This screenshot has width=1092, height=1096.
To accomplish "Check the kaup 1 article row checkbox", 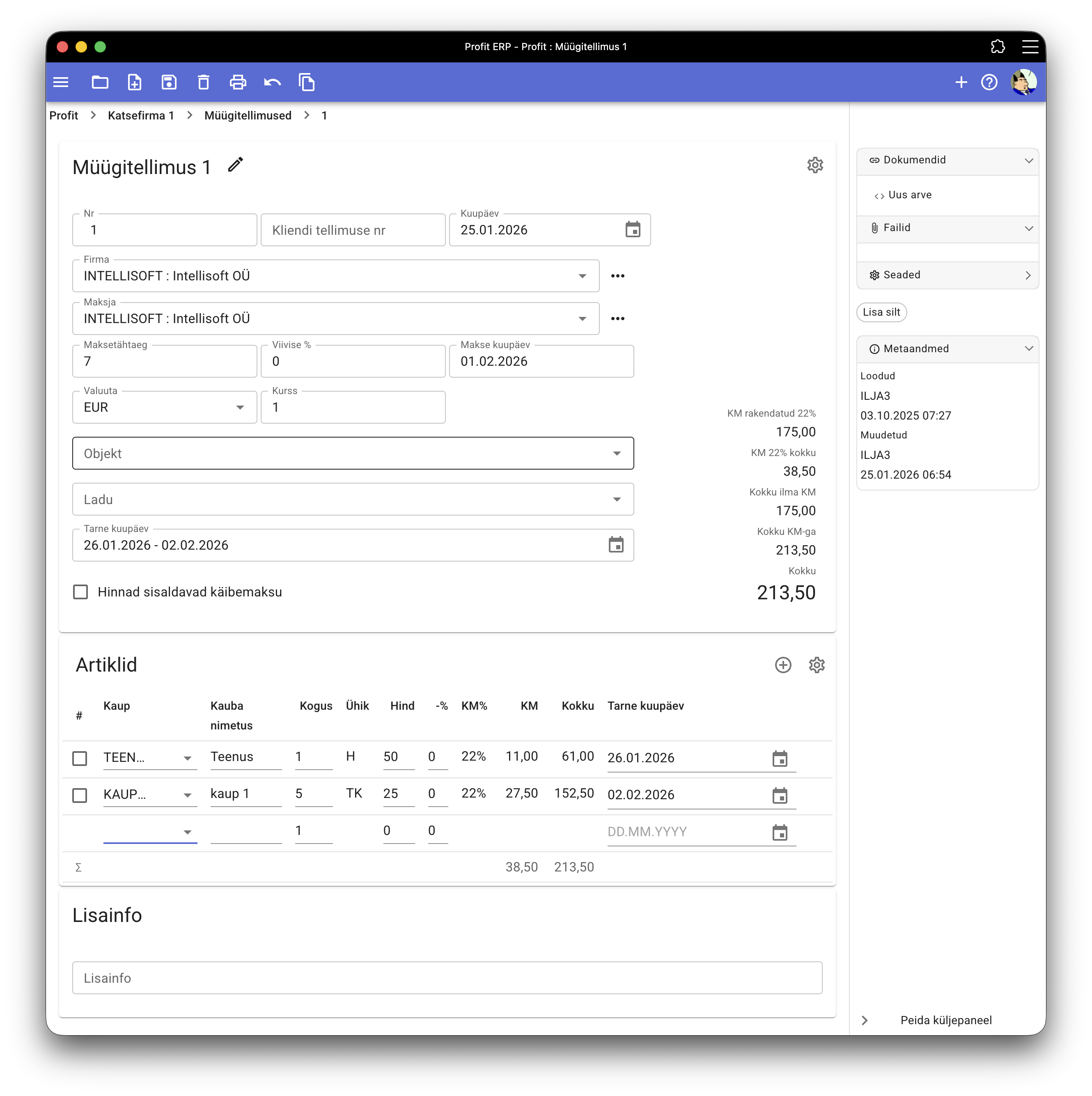I will pos(80,796).
